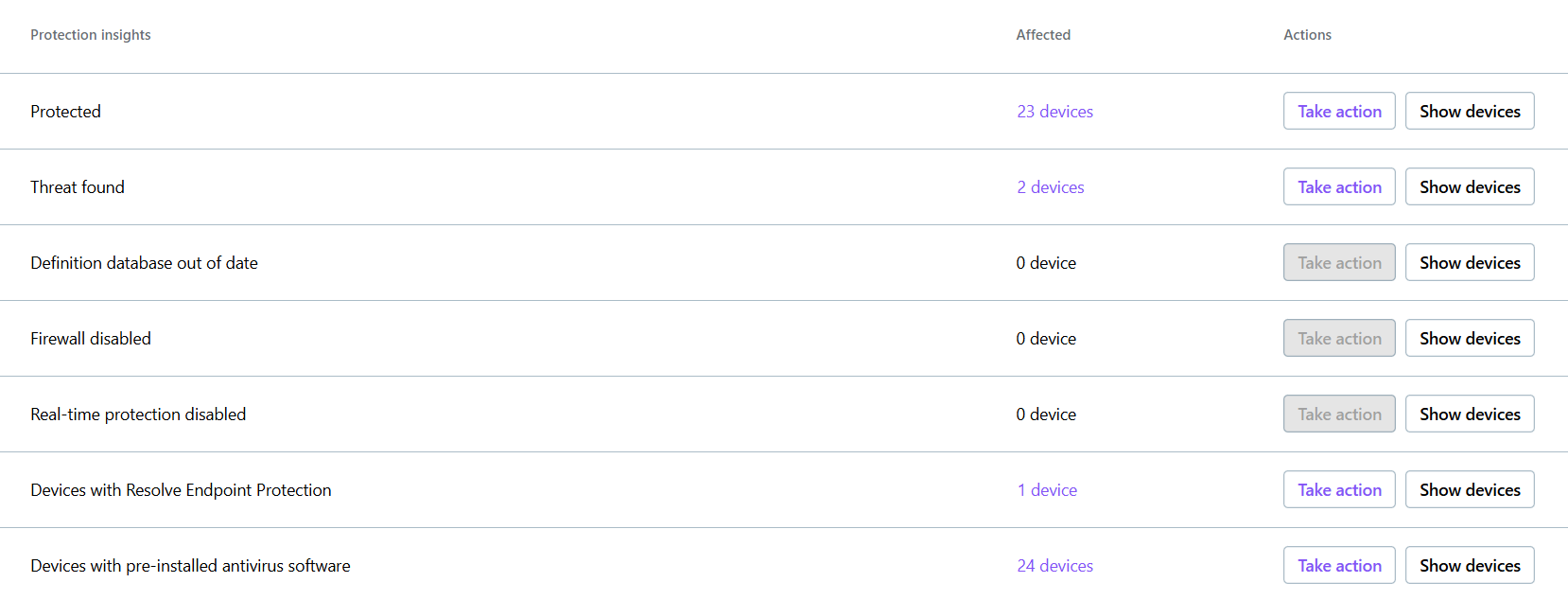Click Take action for Real-time protection disabled
1568x600 pixels.
pos(1338,414)
